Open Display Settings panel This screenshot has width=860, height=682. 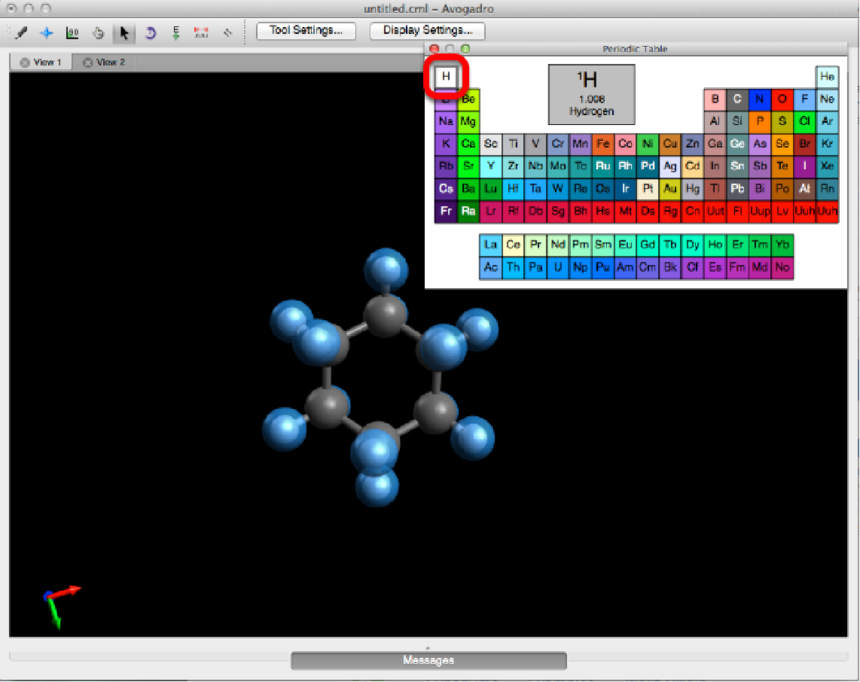(427, 30)
